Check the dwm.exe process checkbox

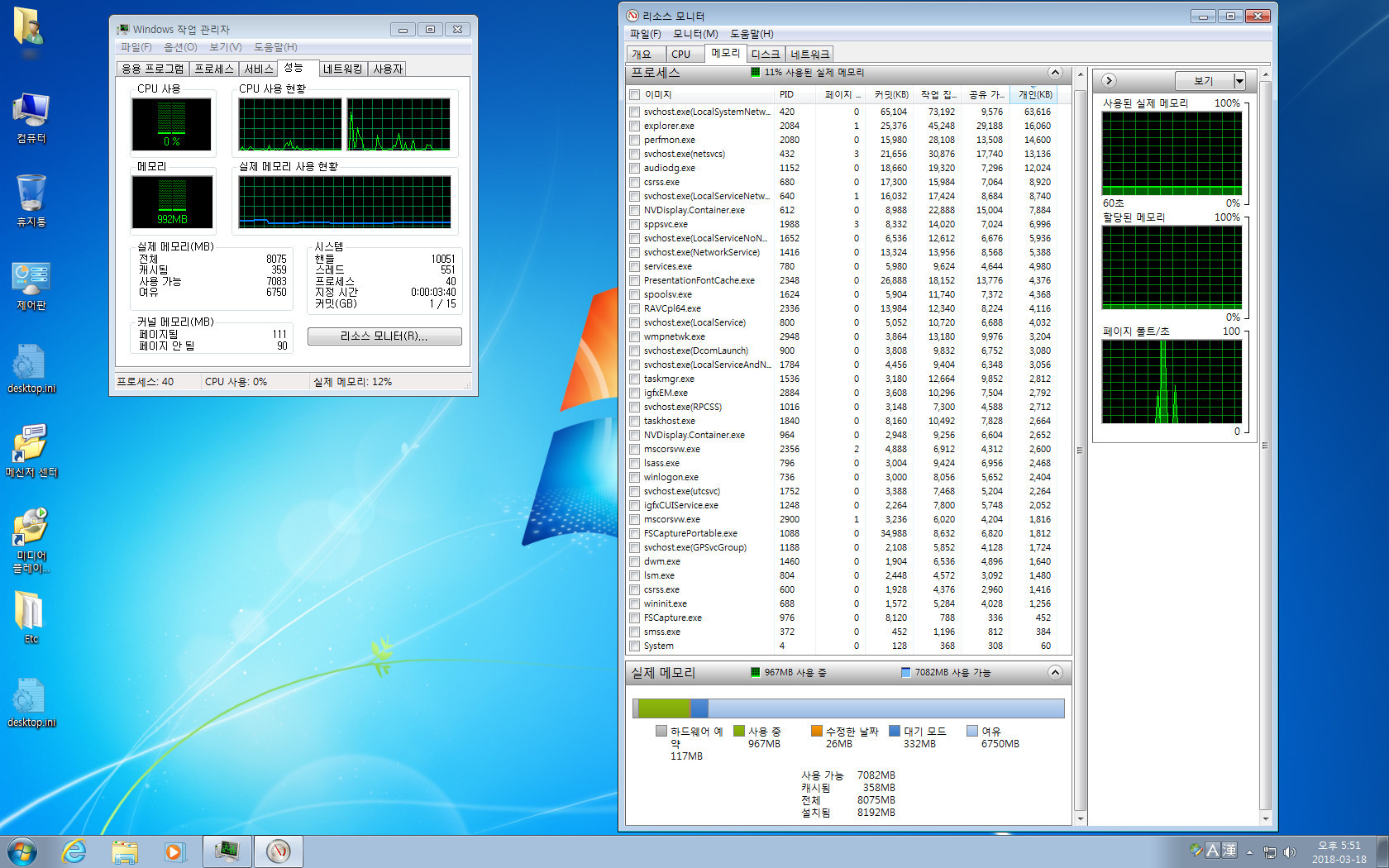(635, 561)
